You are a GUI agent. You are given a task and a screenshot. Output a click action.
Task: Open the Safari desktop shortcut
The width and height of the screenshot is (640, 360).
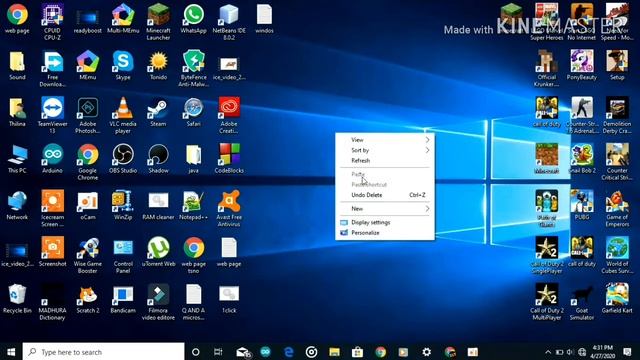point(193,112)
